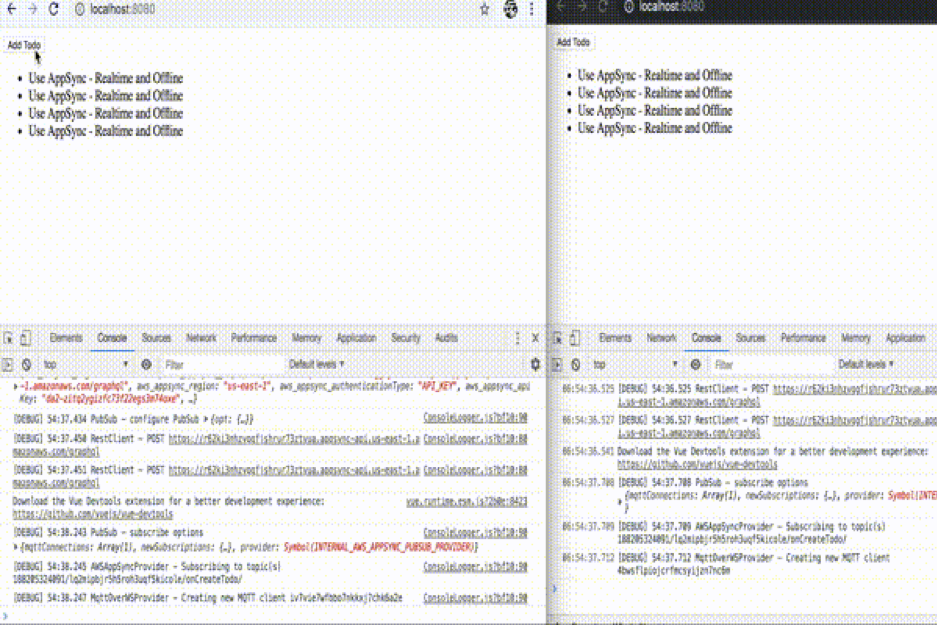Expand the mqttConnections object in right console
Image resolution: width=937 pixels, height=625 pixels.
pos(620,501)
